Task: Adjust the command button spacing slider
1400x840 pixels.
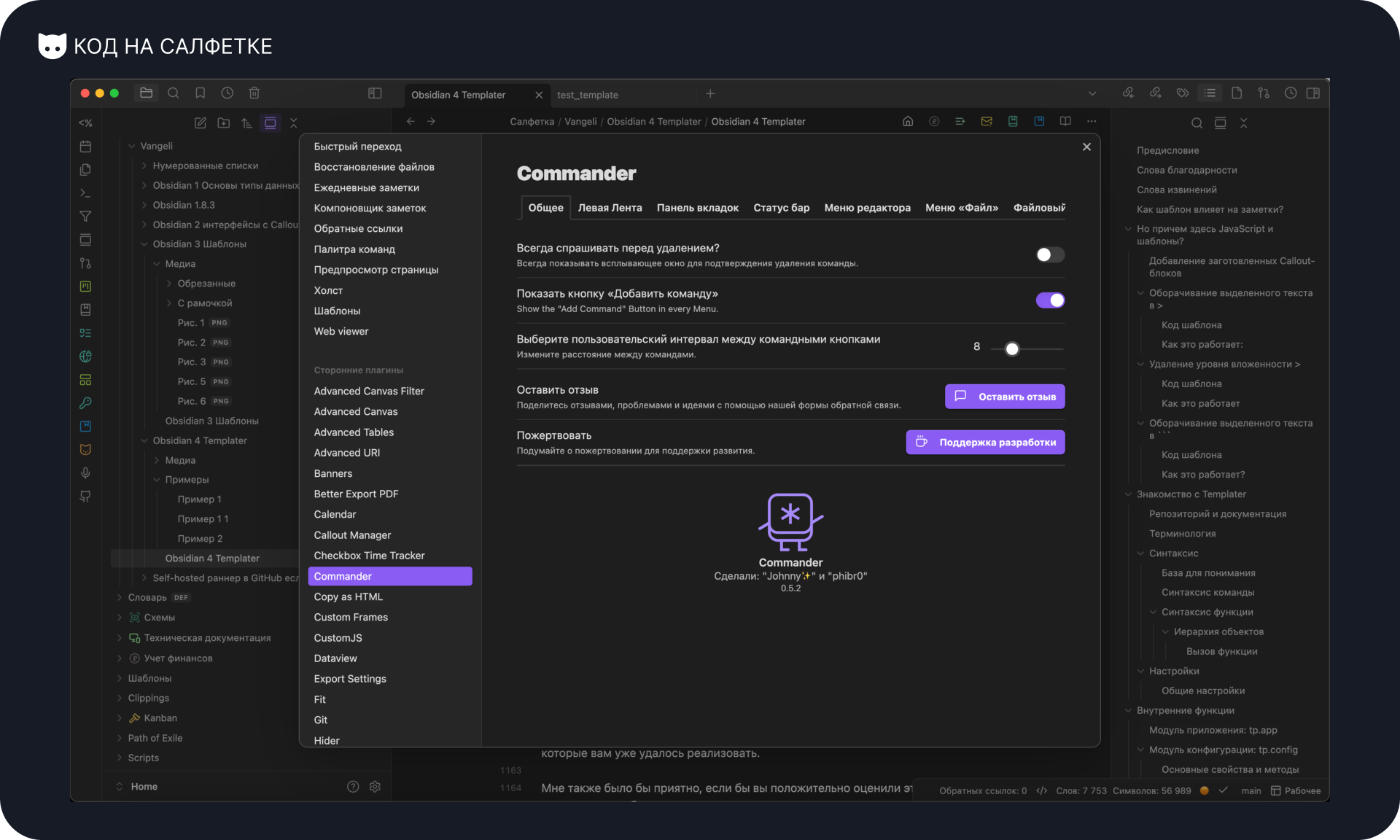Action: tap(1027, 349)
